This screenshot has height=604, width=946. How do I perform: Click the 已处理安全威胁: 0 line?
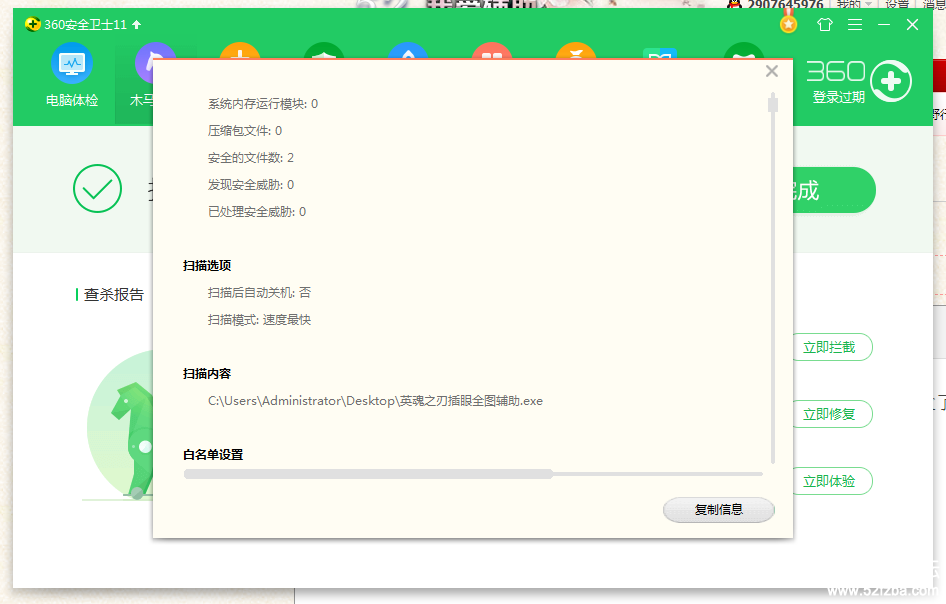pyautogui.click(x=257, y=212)
